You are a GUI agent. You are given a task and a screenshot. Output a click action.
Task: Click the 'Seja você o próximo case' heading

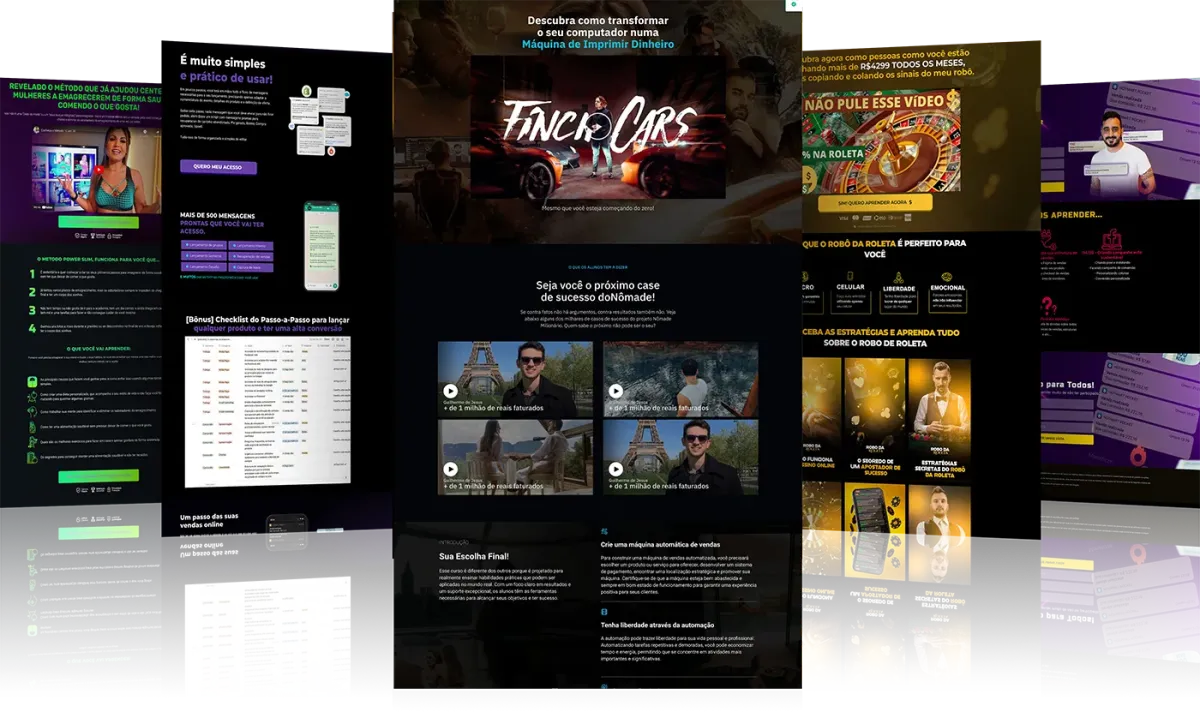597,285
